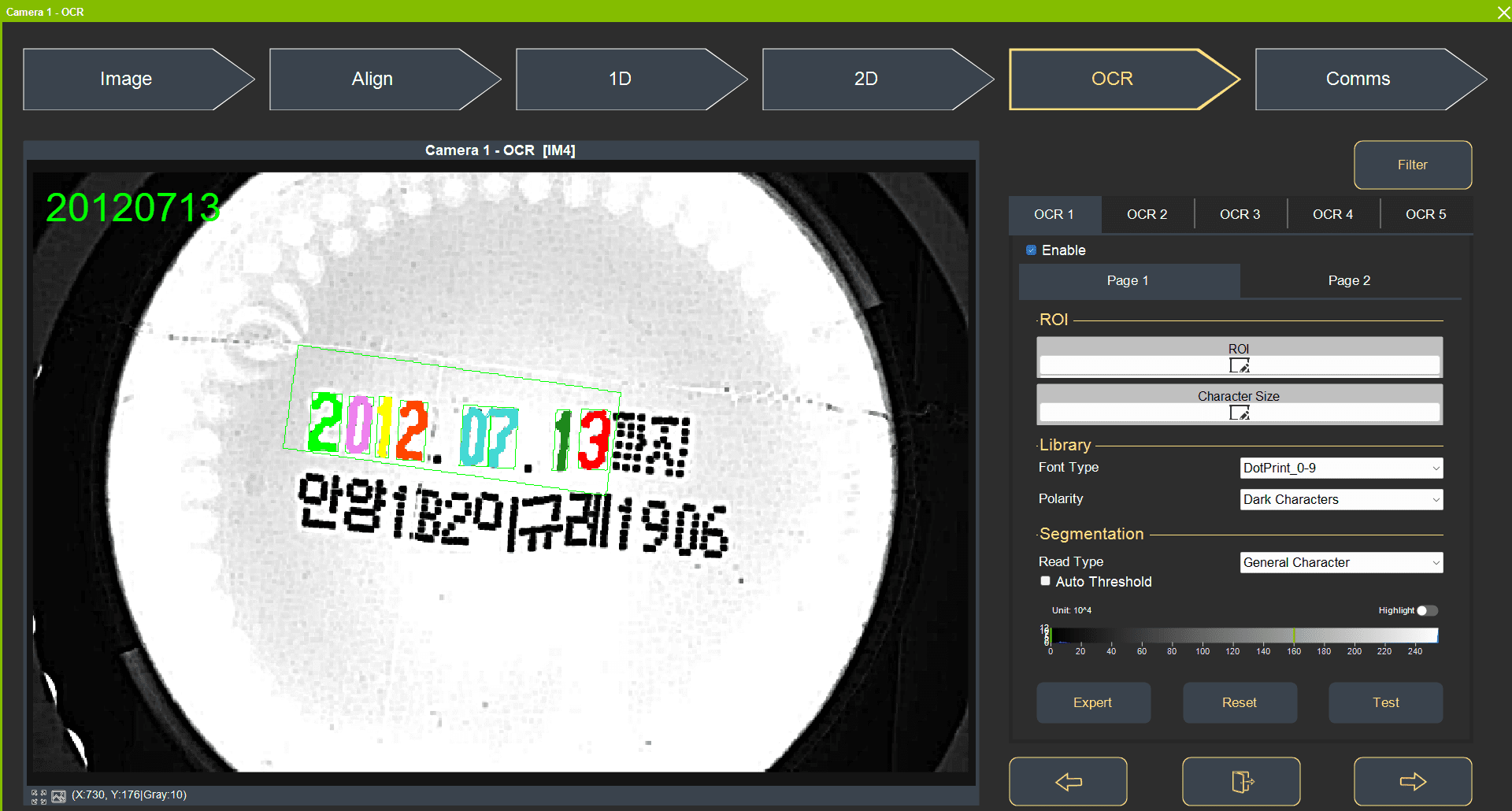Check the Auto Threshold checkbox
The width and height of the screenshot is (1512, 811).
pos(1045,581)
